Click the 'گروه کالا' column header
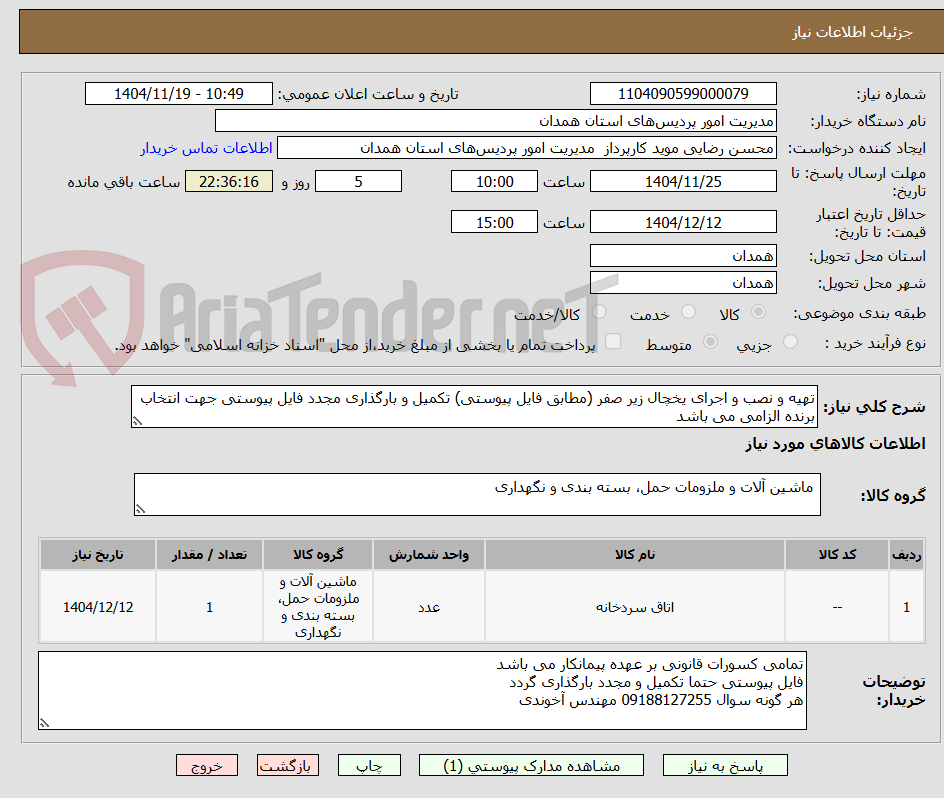Viewport: 944px width, 798px height. coord(318,555)
